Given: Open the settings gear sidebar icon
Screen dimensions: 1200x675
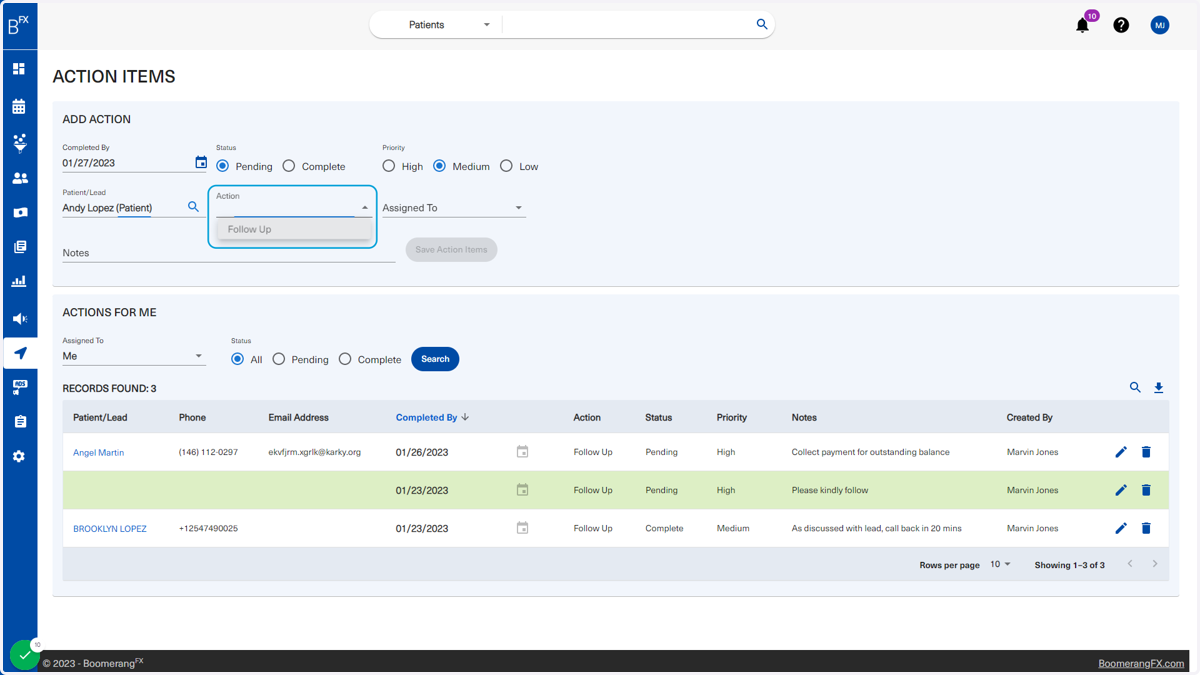Looking at the screenshot, I should pyautogui.click(x=19, y=456).
